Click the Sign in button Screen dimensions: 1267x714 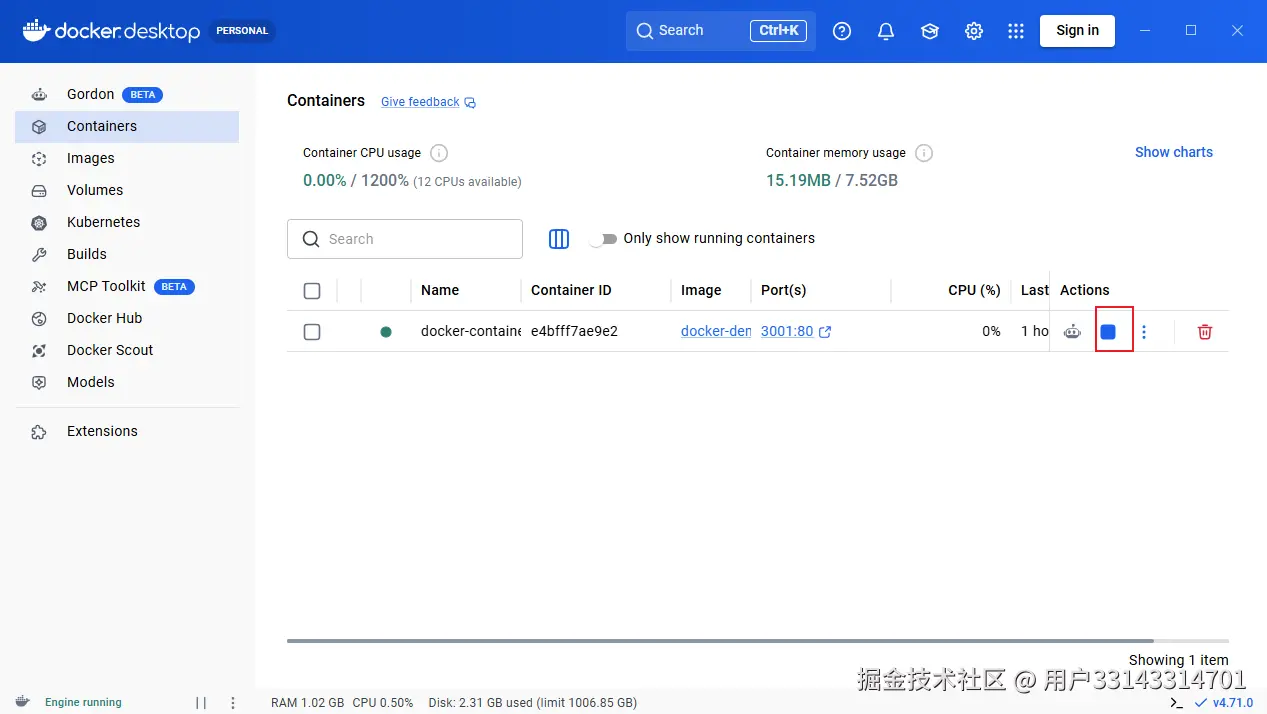pos(1077,31)
